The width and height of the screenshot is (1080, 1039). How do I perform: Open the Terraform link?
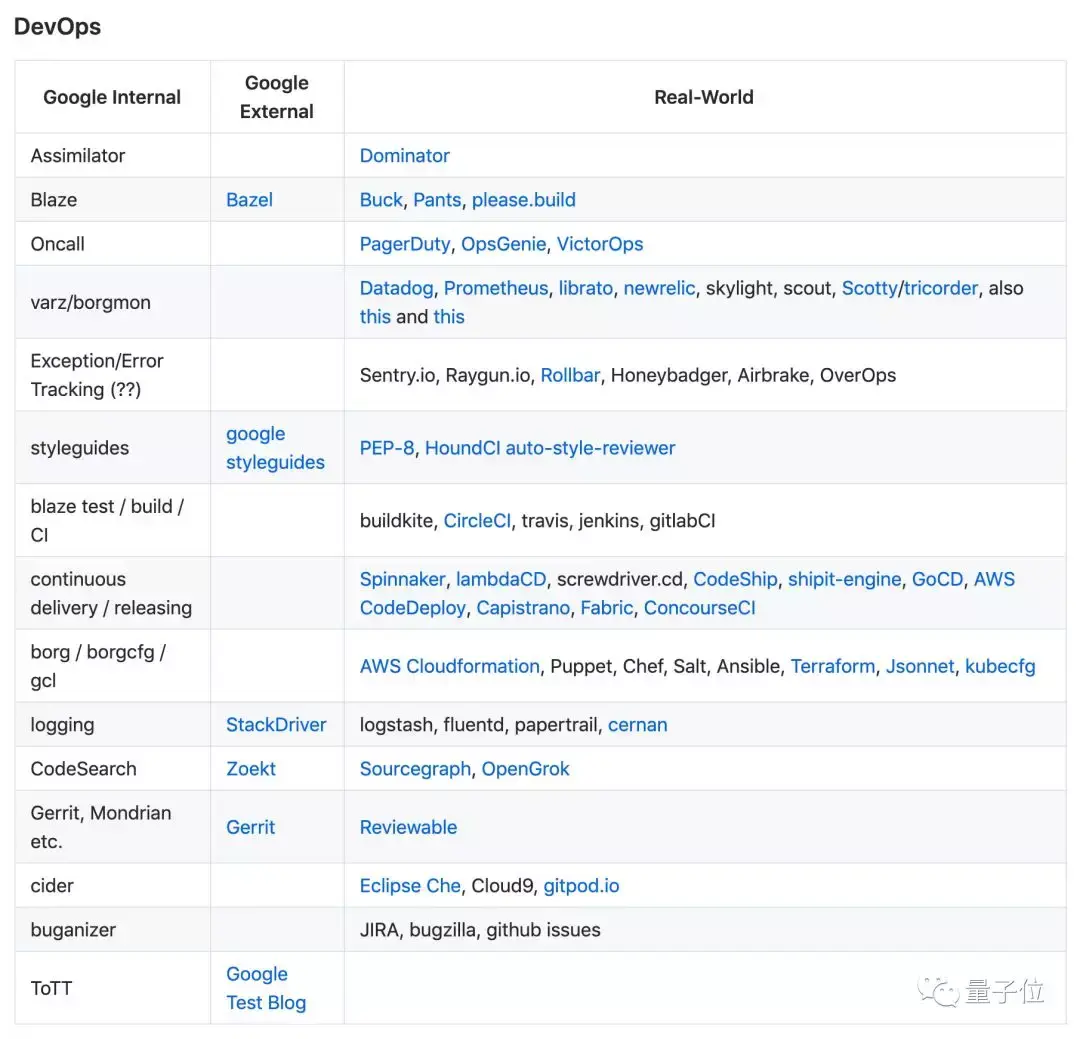[832, 666]
